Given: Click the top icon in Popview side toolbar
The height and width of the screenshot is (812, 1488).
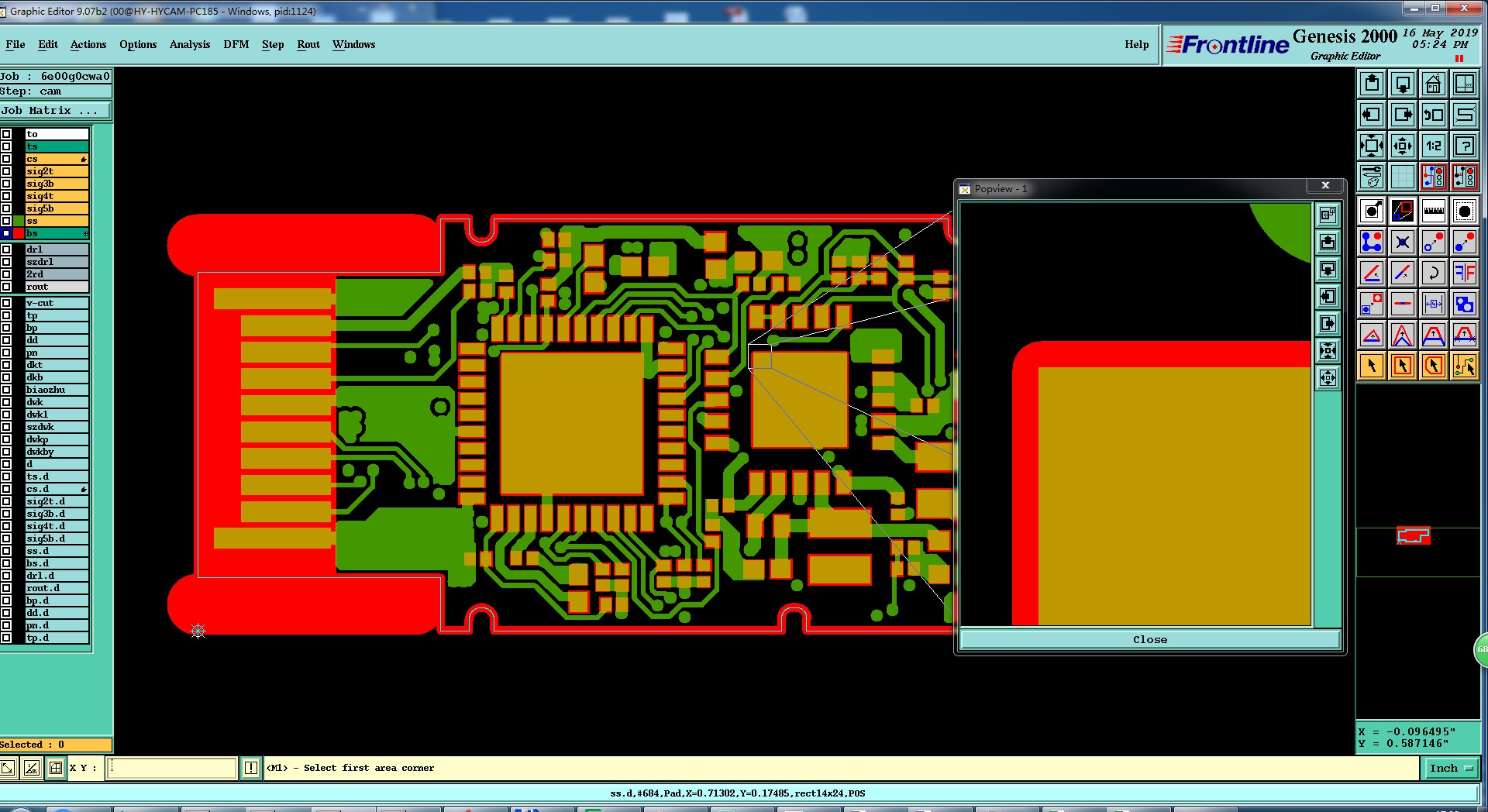Looking at the screenshot, I should [x=1328, y=215].
